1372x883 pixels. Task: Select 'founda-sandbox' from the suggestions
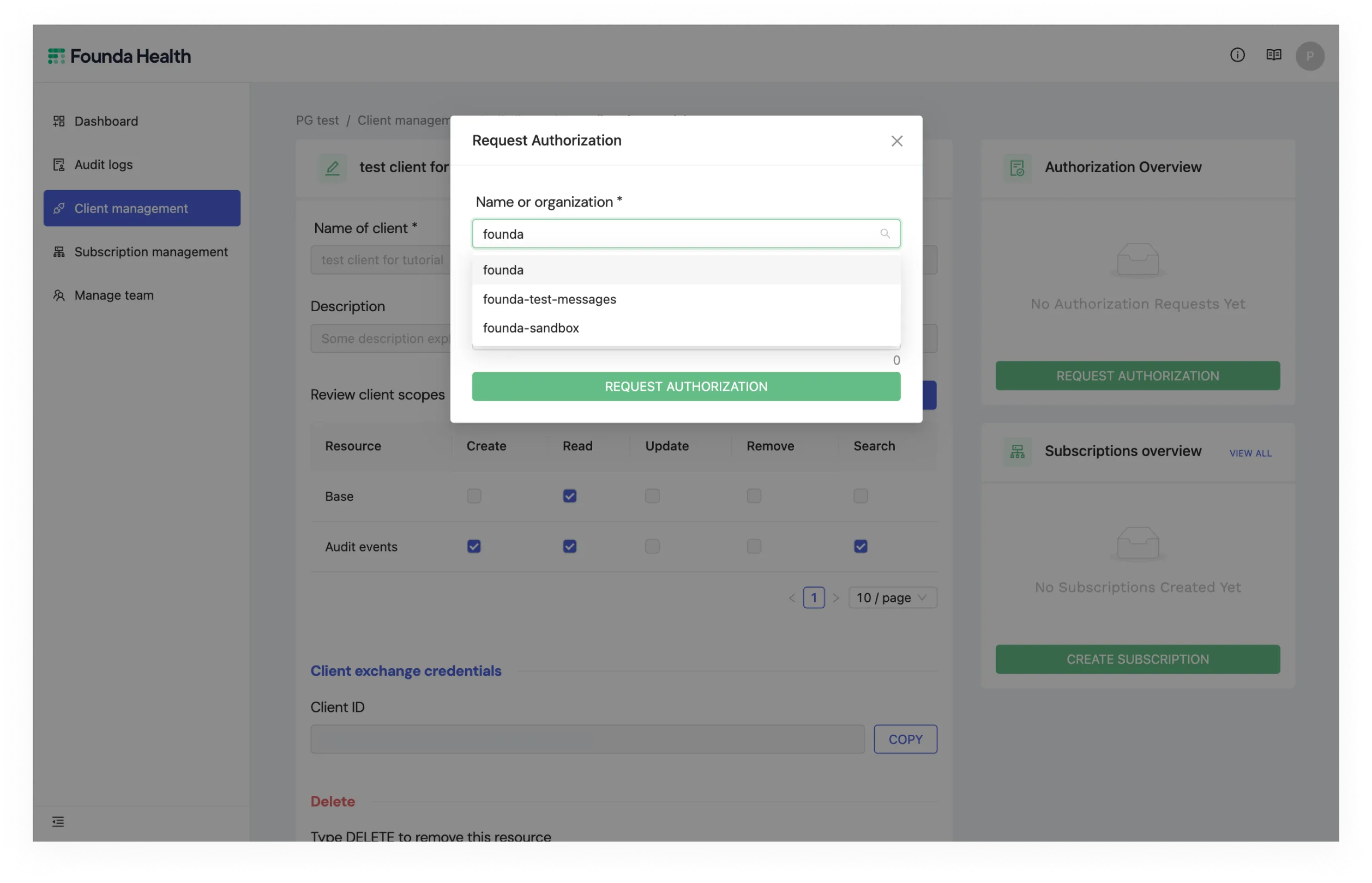686,328
